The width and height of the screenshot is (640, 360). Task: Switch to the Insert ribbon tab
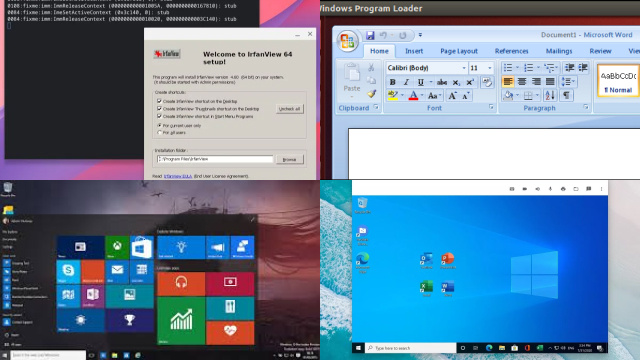(414, 51)
